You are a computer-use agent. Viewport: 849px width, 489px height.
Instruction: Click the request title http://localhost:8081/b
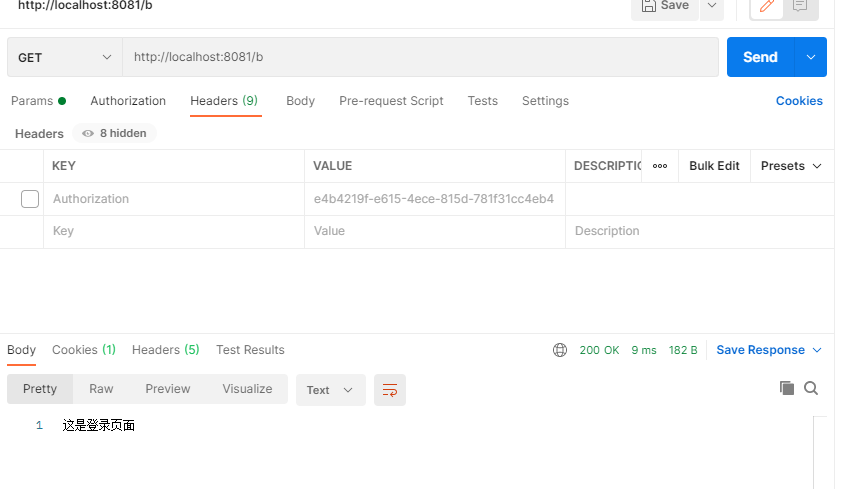tap(85, 6)
